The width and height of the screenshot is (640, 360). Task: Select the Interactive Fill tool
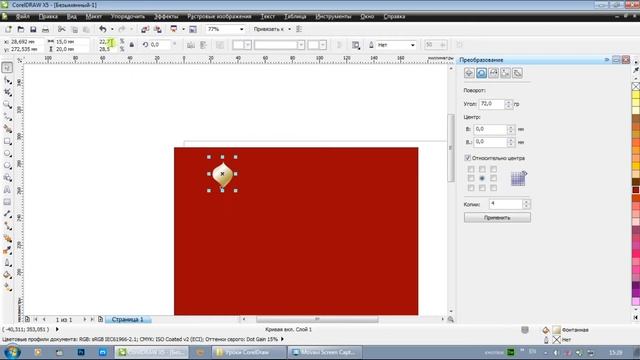click(7, 287)
